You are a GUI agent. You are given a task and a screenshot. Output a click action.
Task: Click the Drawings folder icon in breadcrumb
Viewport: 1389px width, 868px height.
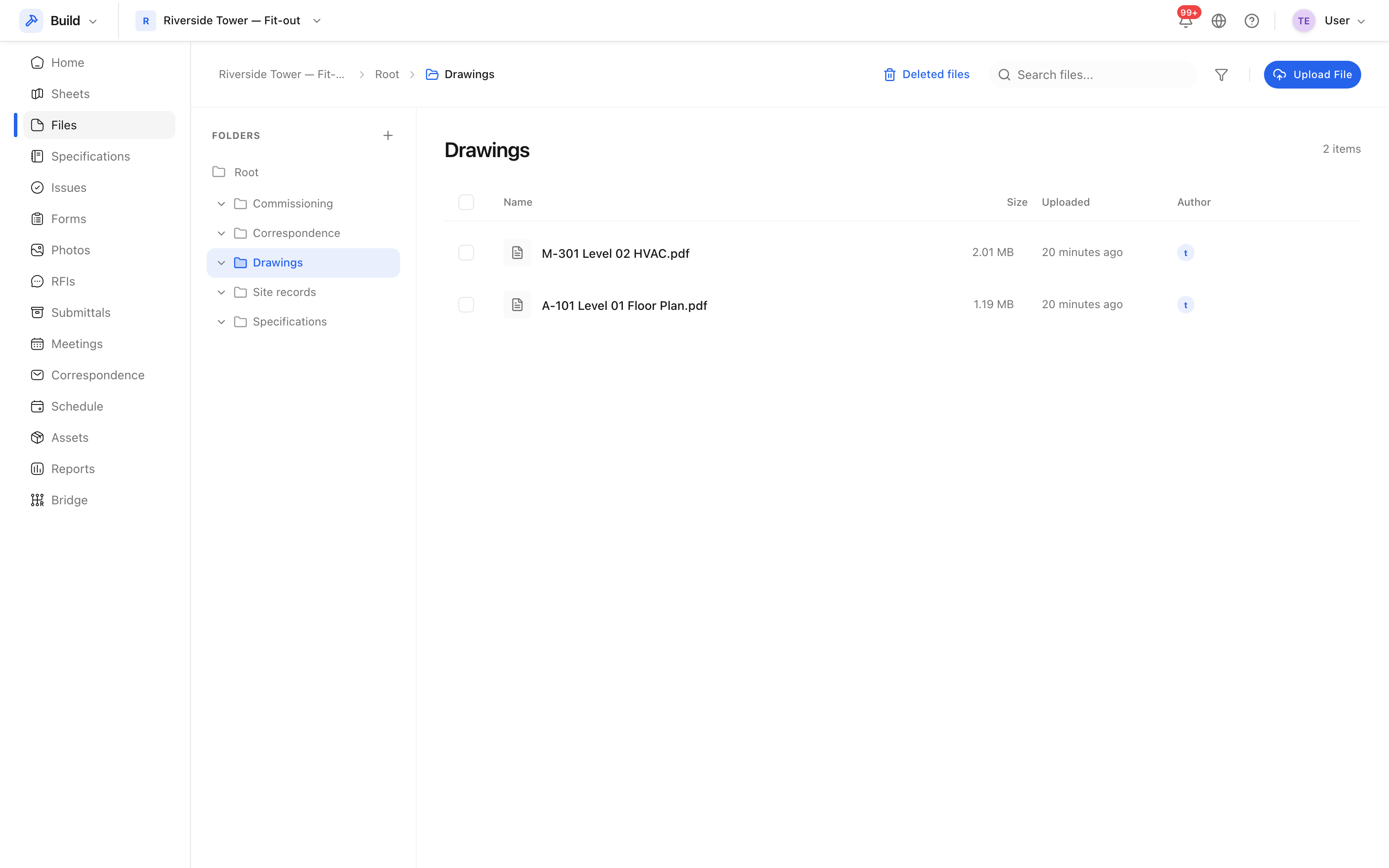click(432, 75)
